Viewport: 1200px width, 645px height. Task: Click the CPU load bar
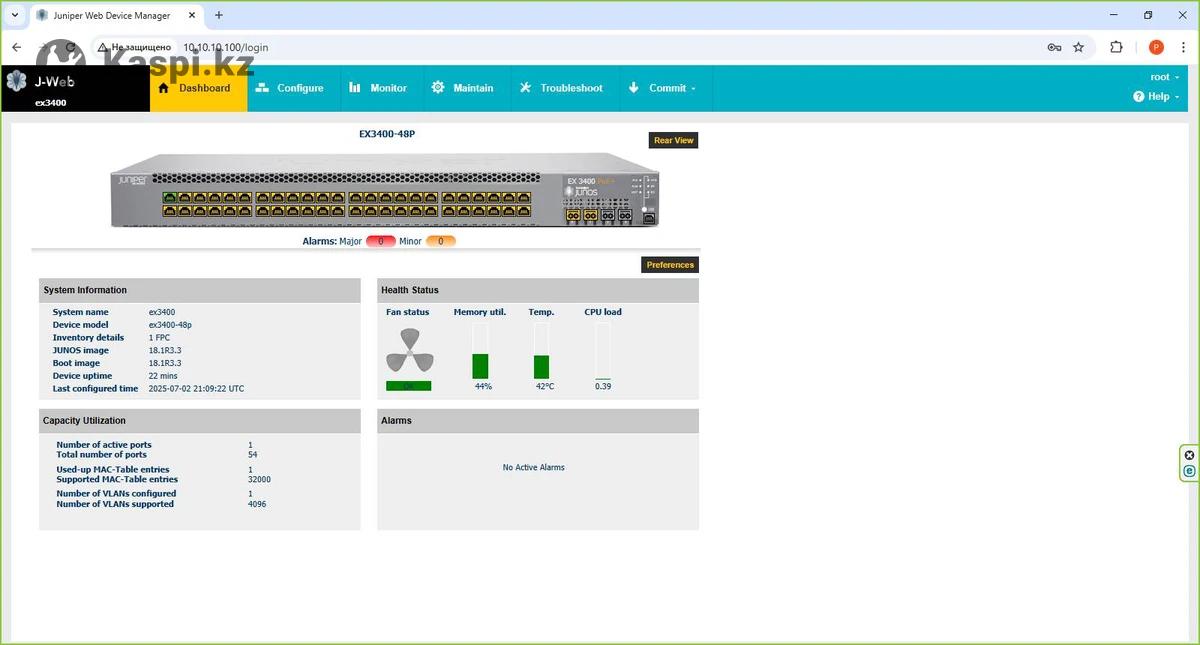pos(603,351)
